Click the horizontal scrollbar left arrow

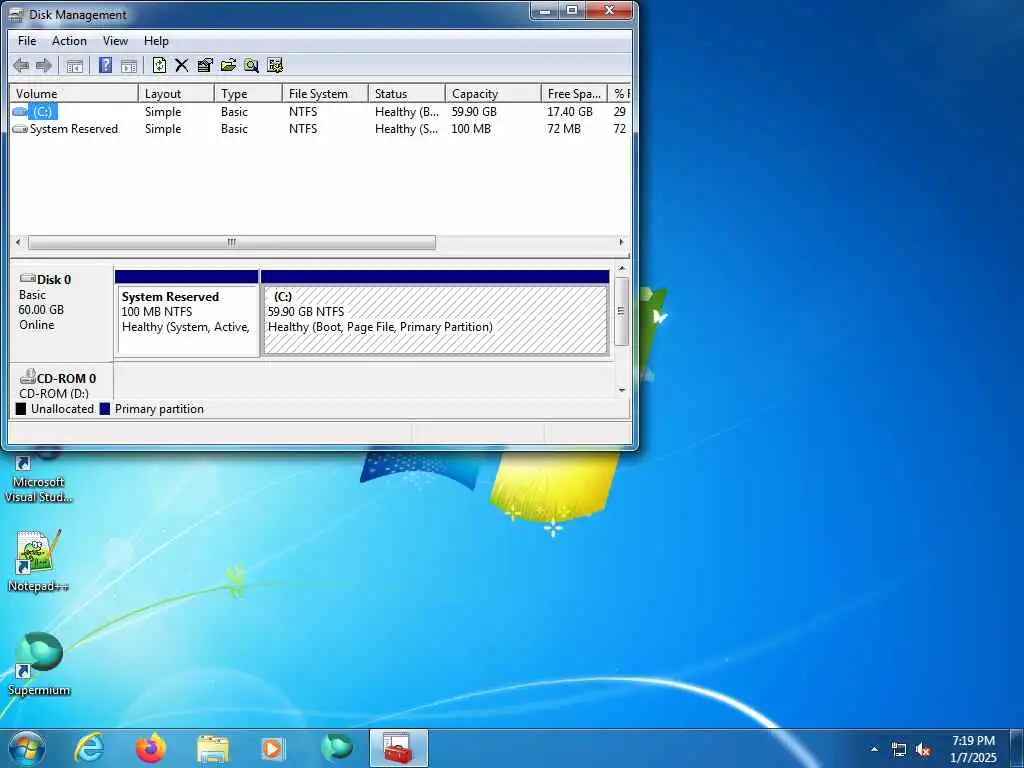[18, 242]
